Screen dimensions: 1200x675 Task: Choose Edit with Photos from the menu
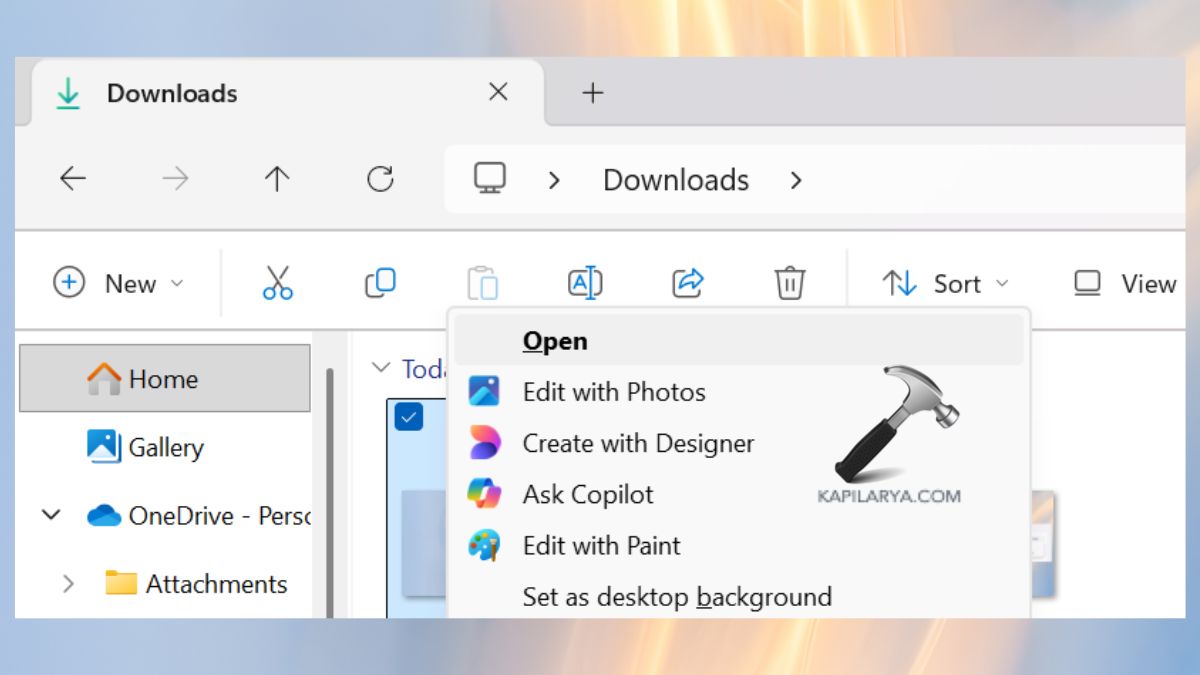pyautogui.click(x=613, y=392)
